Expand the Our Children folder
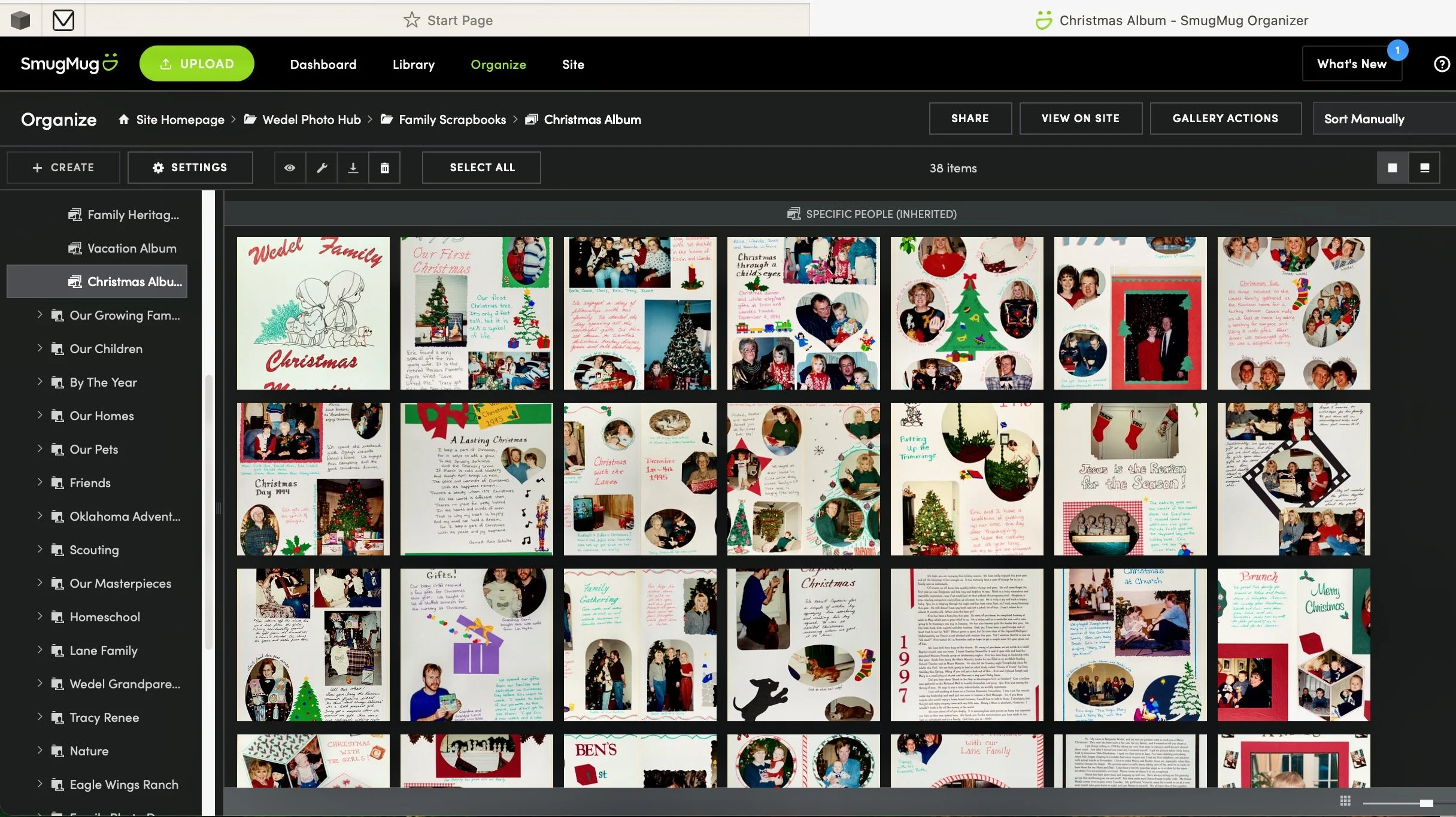The image size is (1456, 817). tap(40, 348)
